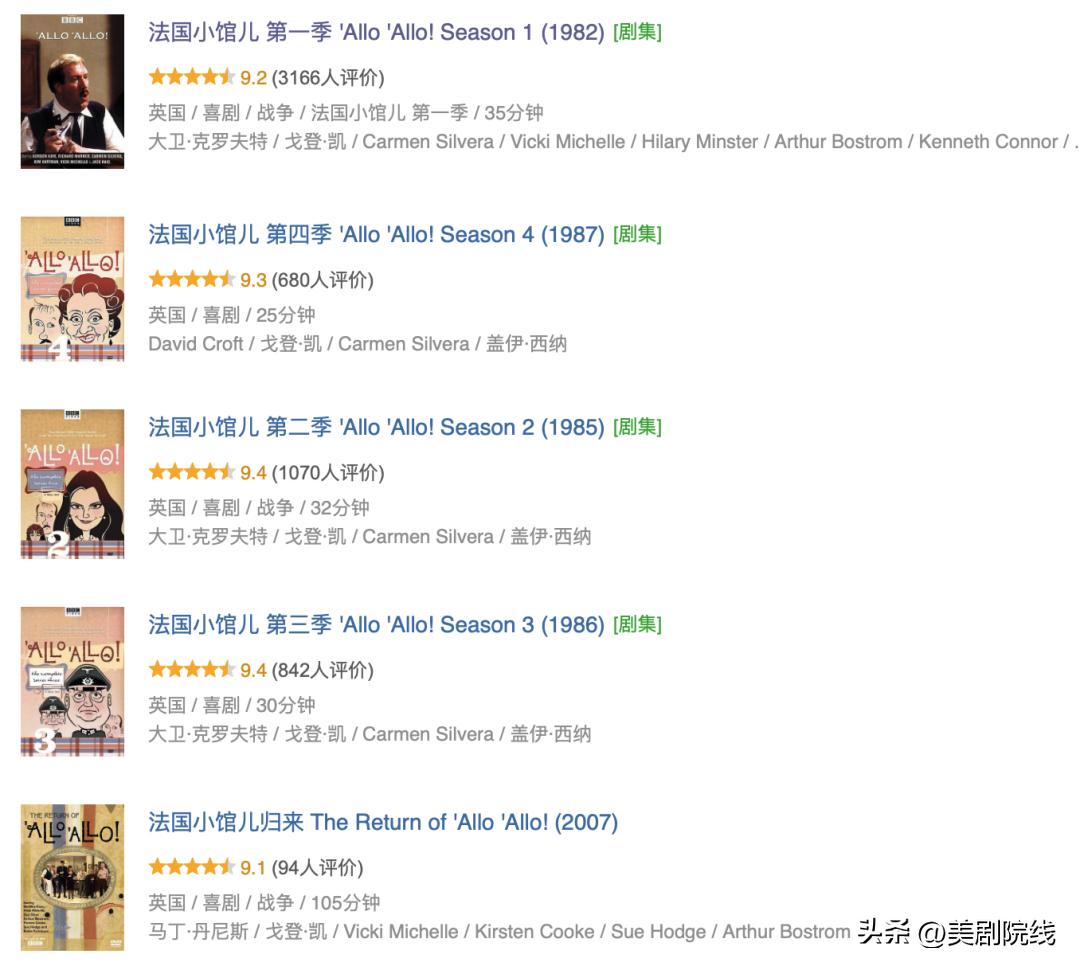1080x970 pixels.
Task: Click the Season 1 poster thumbnail
Action: pos(72,92)
